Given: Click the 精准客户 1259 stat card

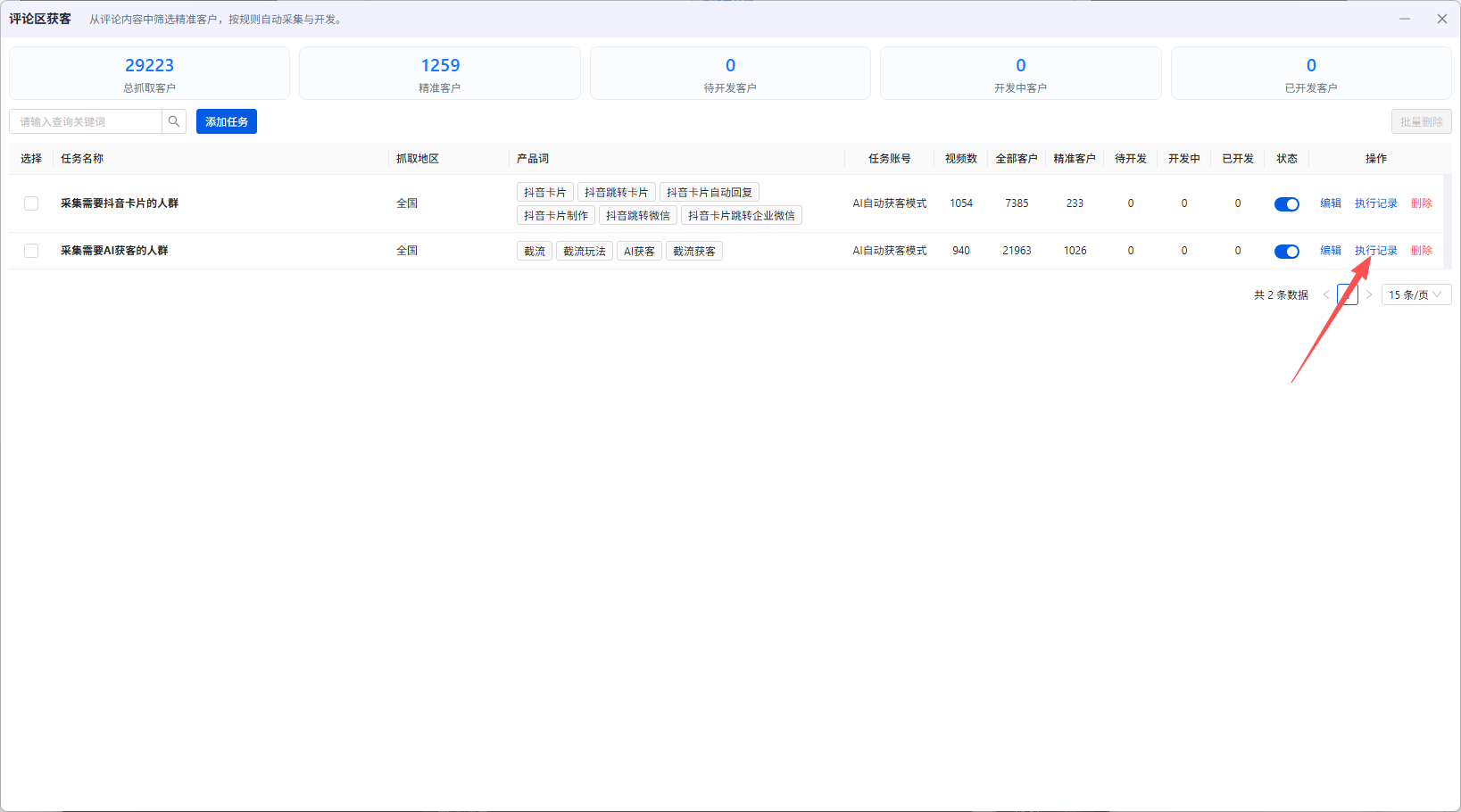Looking at the screenshot, I should click(x=440, y=73).
